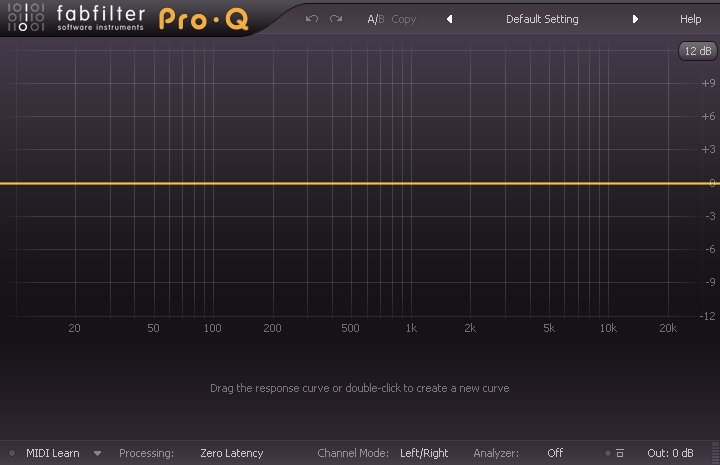The image size is (720, 465).
Task: Click the output bypass icon near Out
Action: [x=620, y=453]
